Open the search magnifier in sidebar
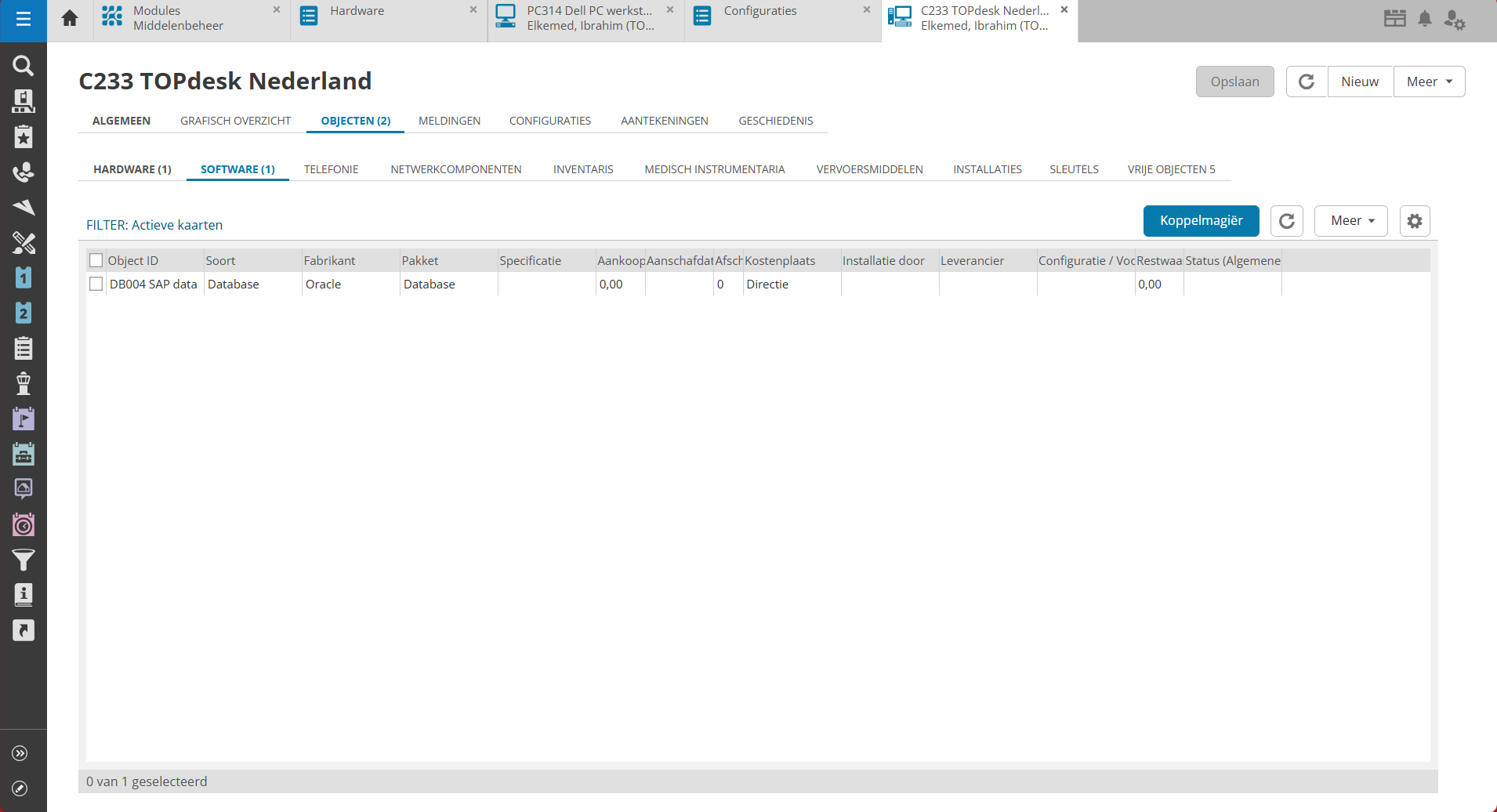 coord(24,66)
